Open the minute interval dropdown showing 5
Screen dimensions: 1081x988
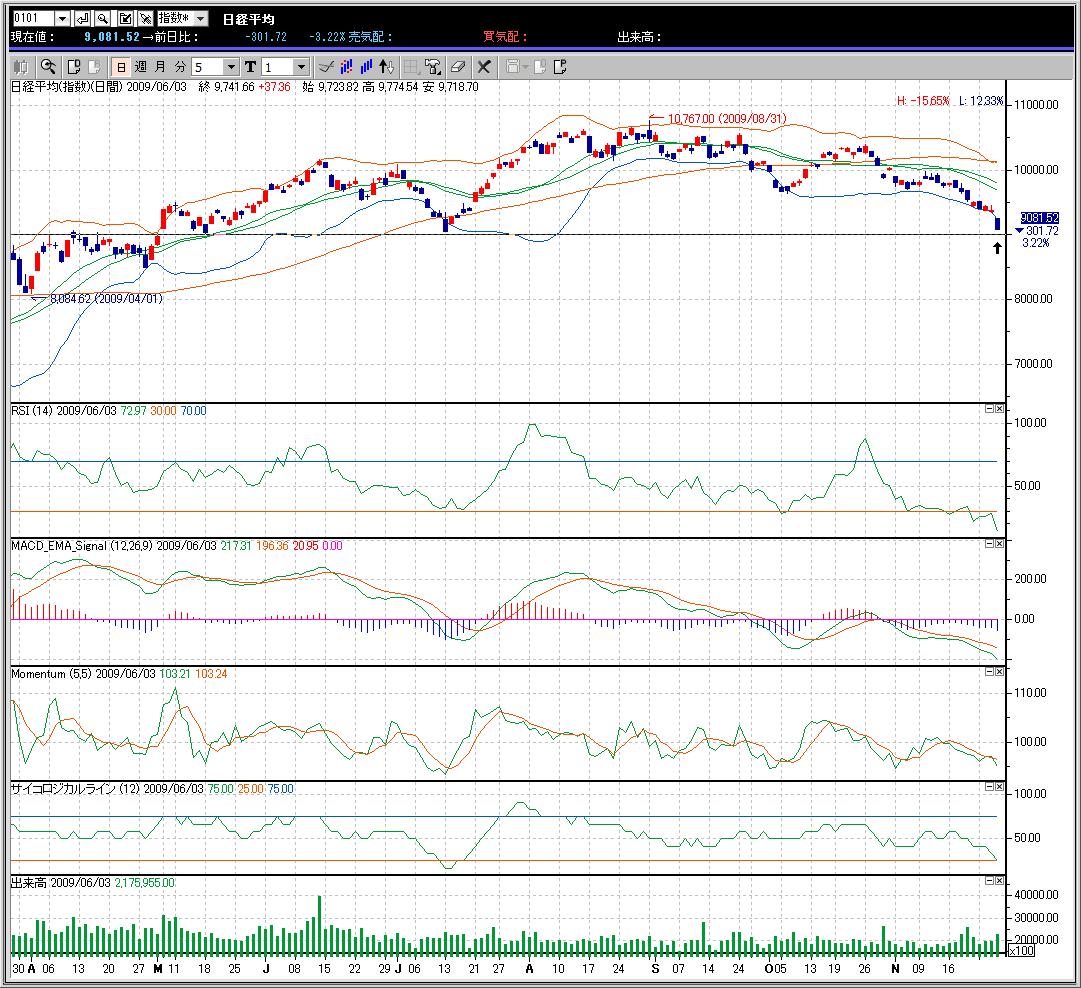[x=231, y=67]
